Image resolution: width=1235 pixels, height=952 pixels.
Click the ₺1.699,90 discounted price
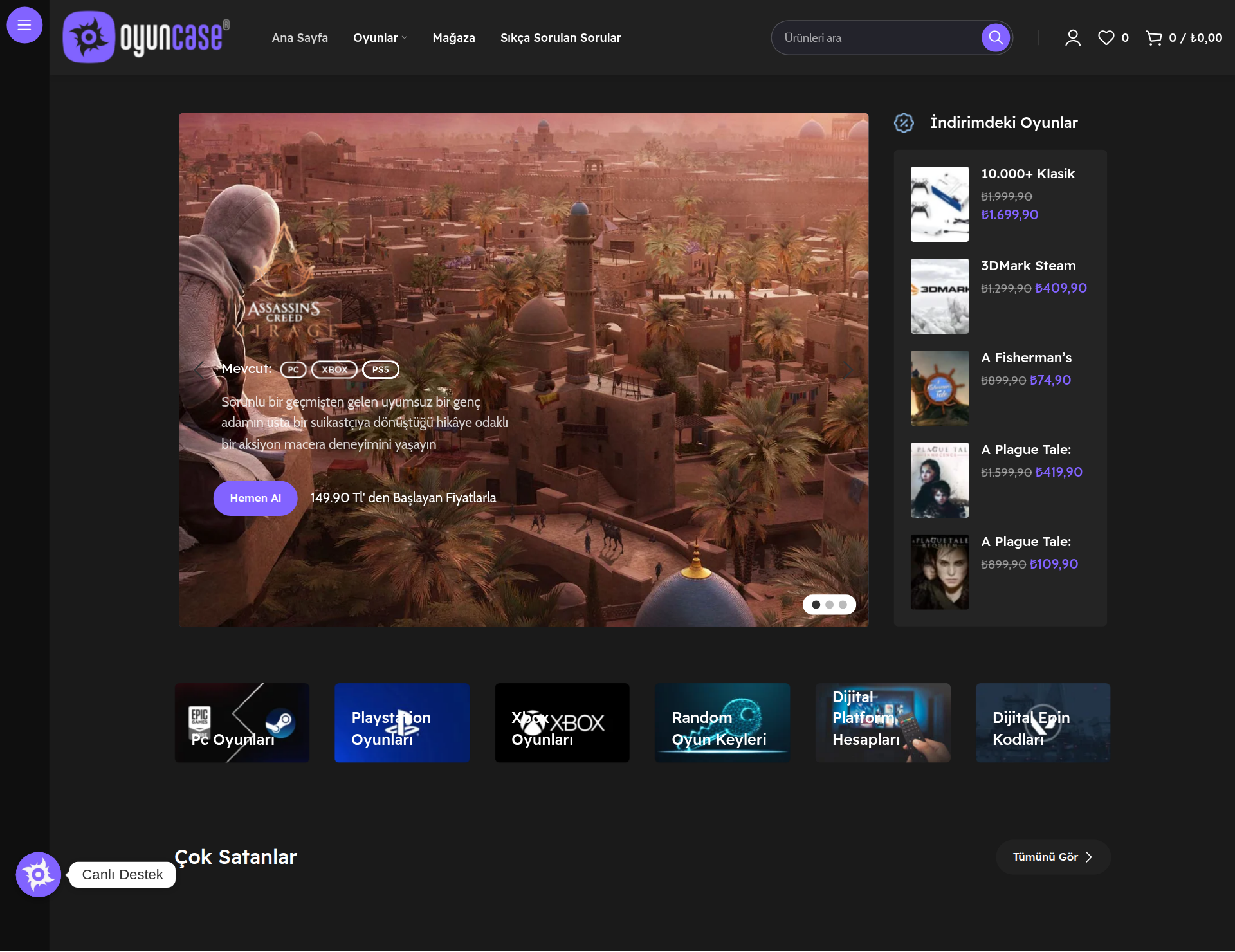pos(1009,215)
